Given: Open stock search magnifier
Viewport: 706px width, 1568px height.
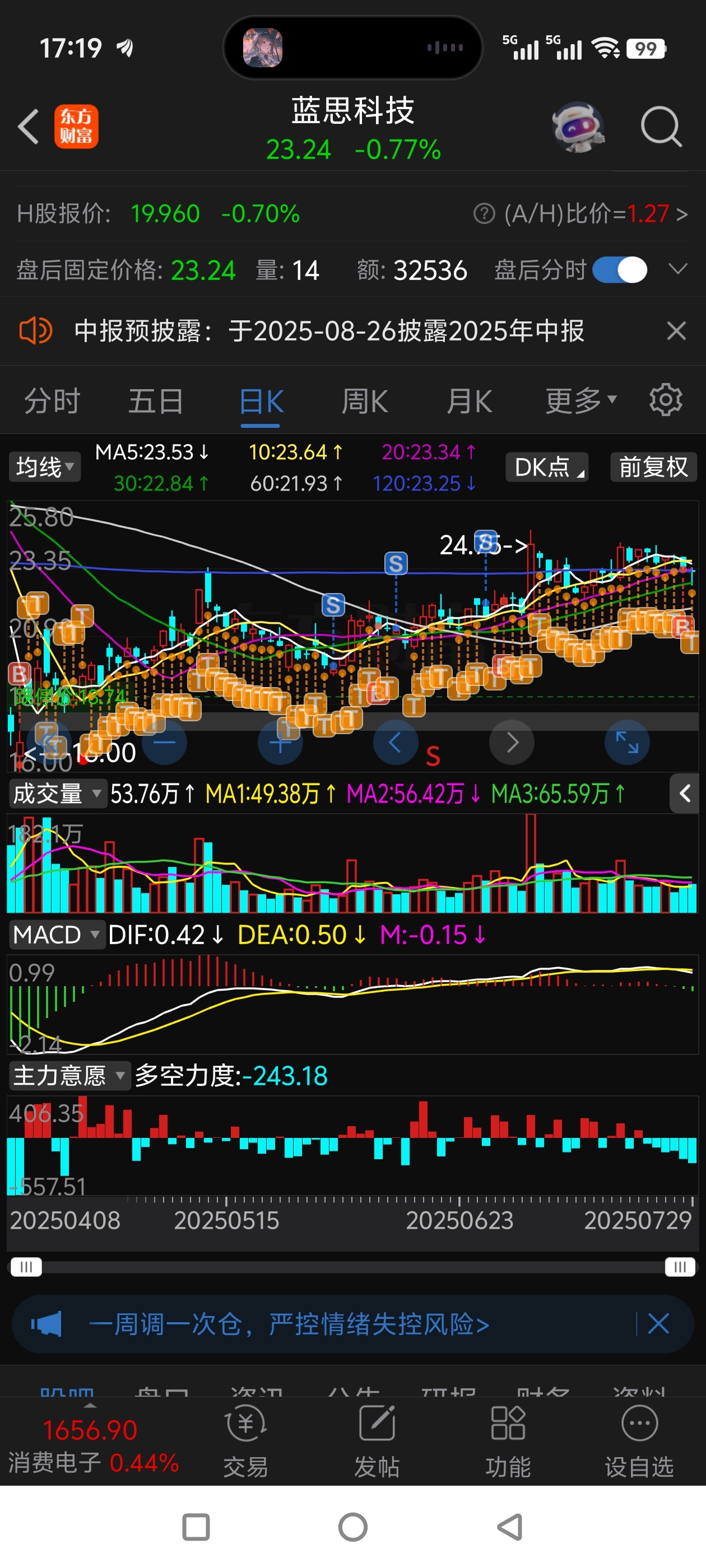Looking at the screenshot, I should point(661,127).
